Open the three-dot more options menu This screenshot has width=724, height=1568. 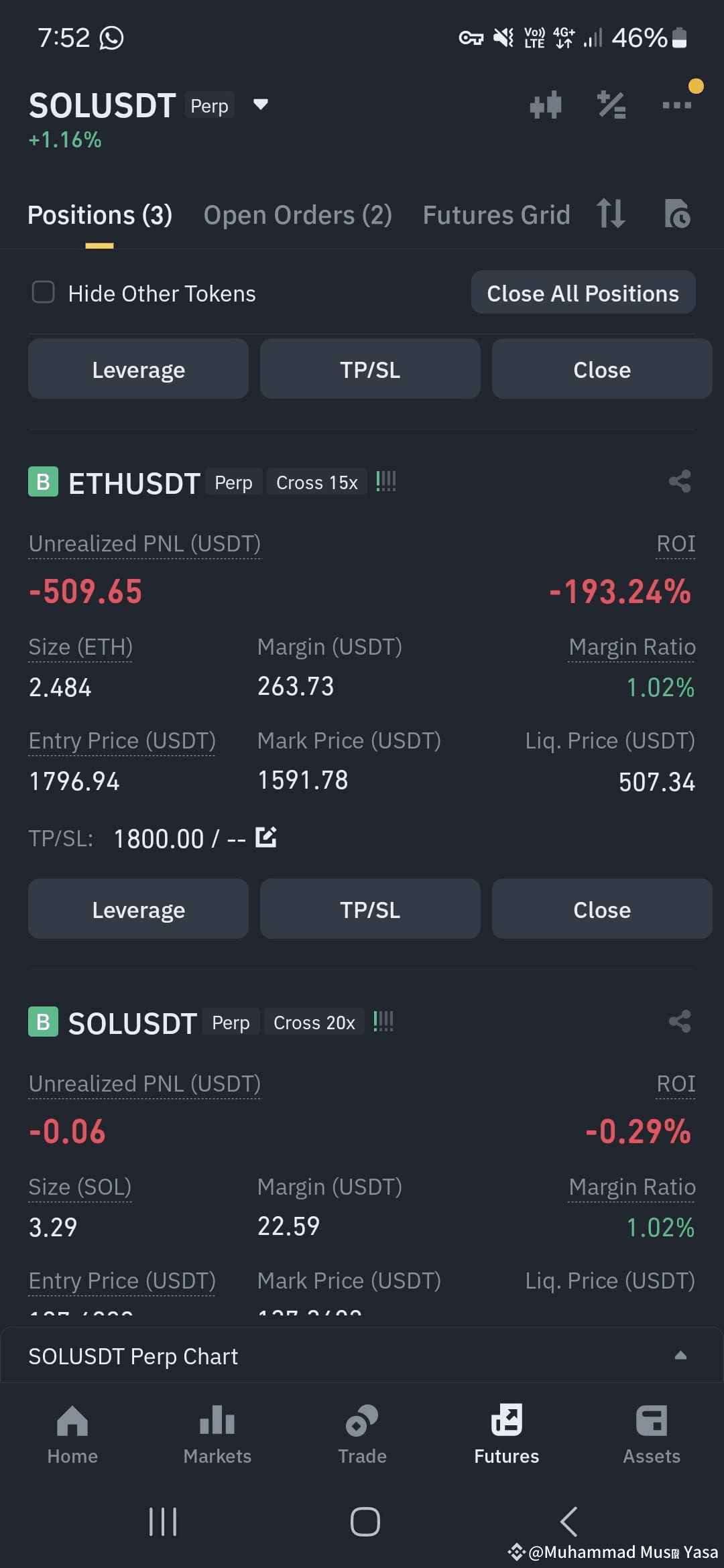676,105
